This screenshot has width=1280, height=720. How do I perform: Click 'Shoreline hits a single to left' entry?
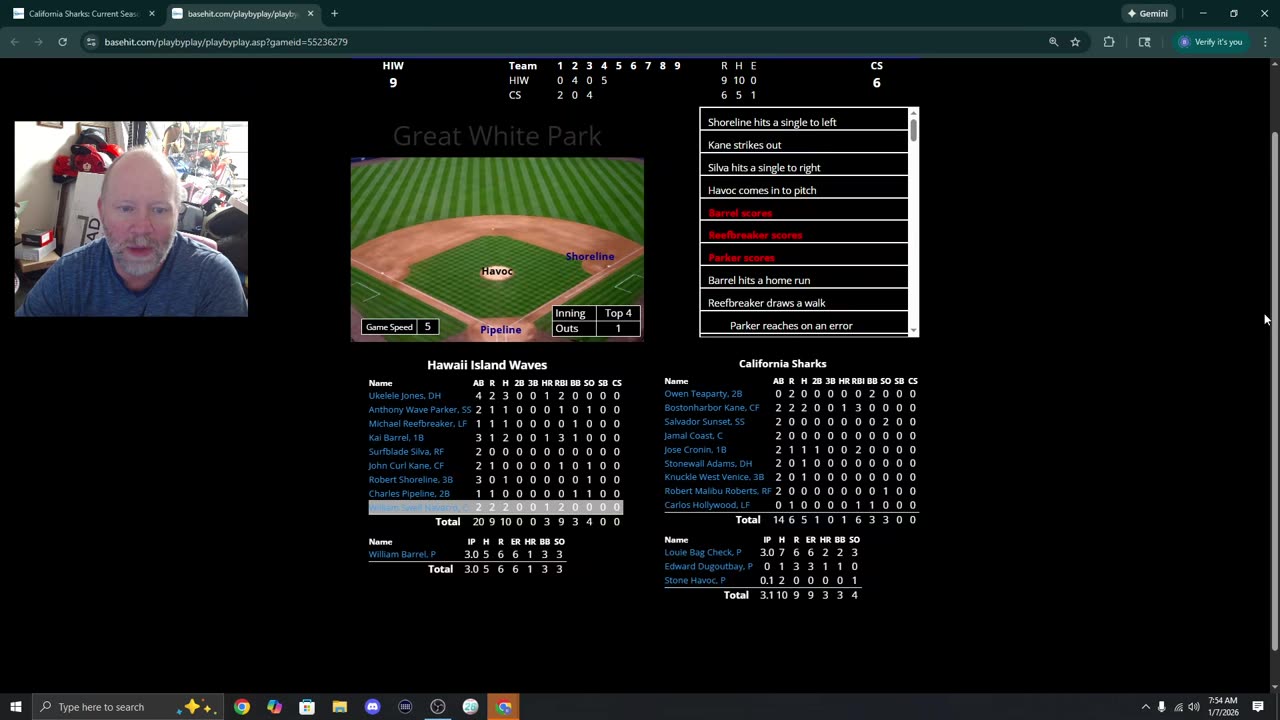[x=772, y=122]
